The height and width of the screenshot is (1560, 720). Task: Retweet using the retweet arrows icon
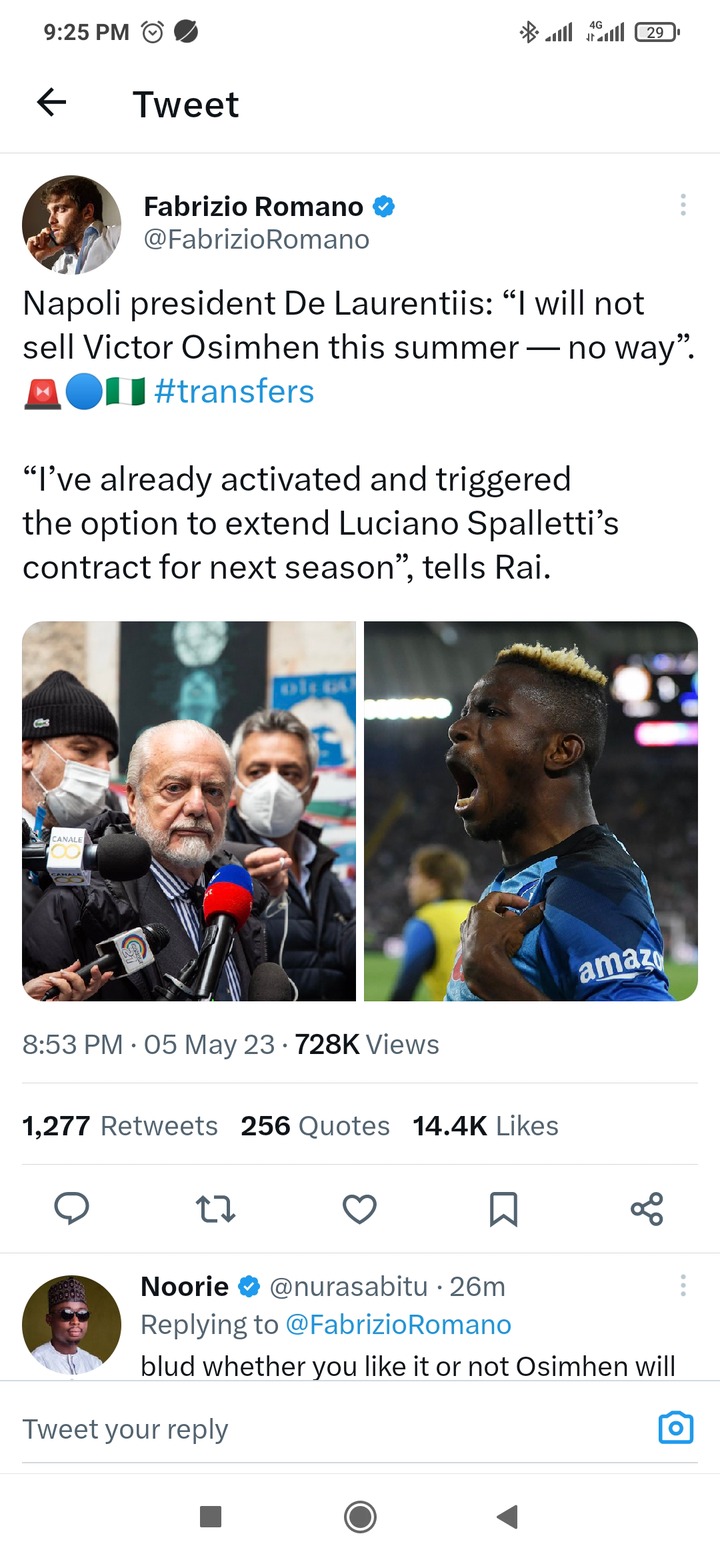click(x=215, y=1210)
